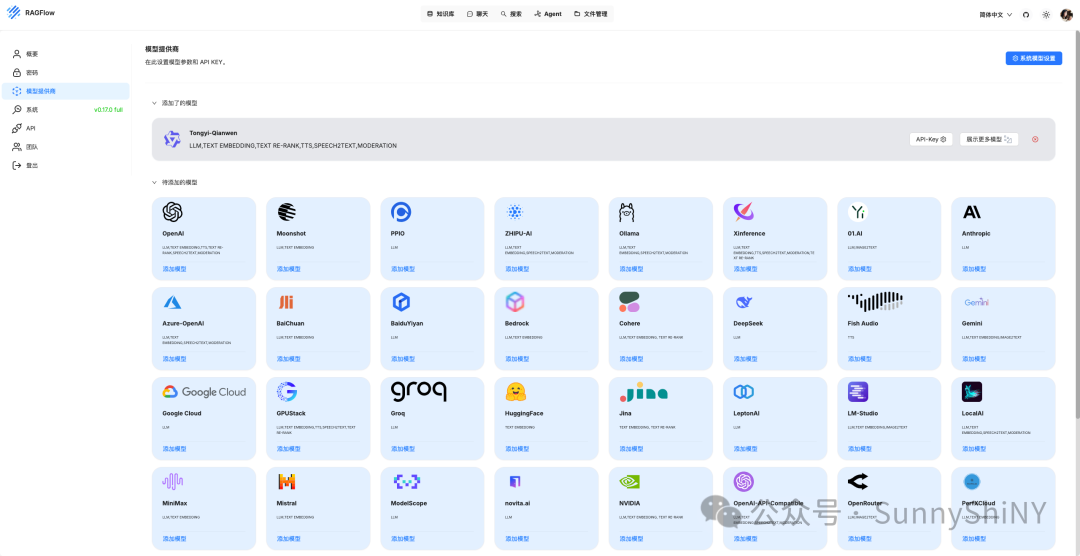
Task: Click the Groq logo
Action: point(419,392)
